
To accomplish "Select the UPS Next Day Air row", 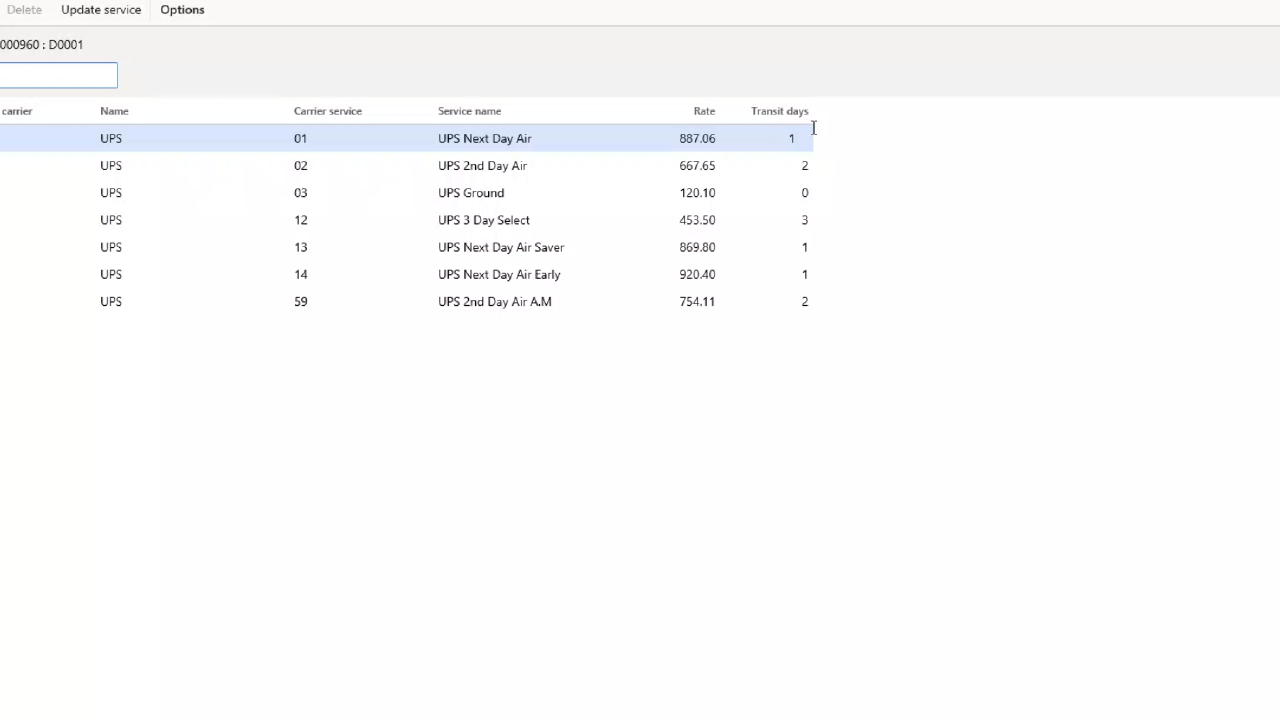I will click(406, 138).
